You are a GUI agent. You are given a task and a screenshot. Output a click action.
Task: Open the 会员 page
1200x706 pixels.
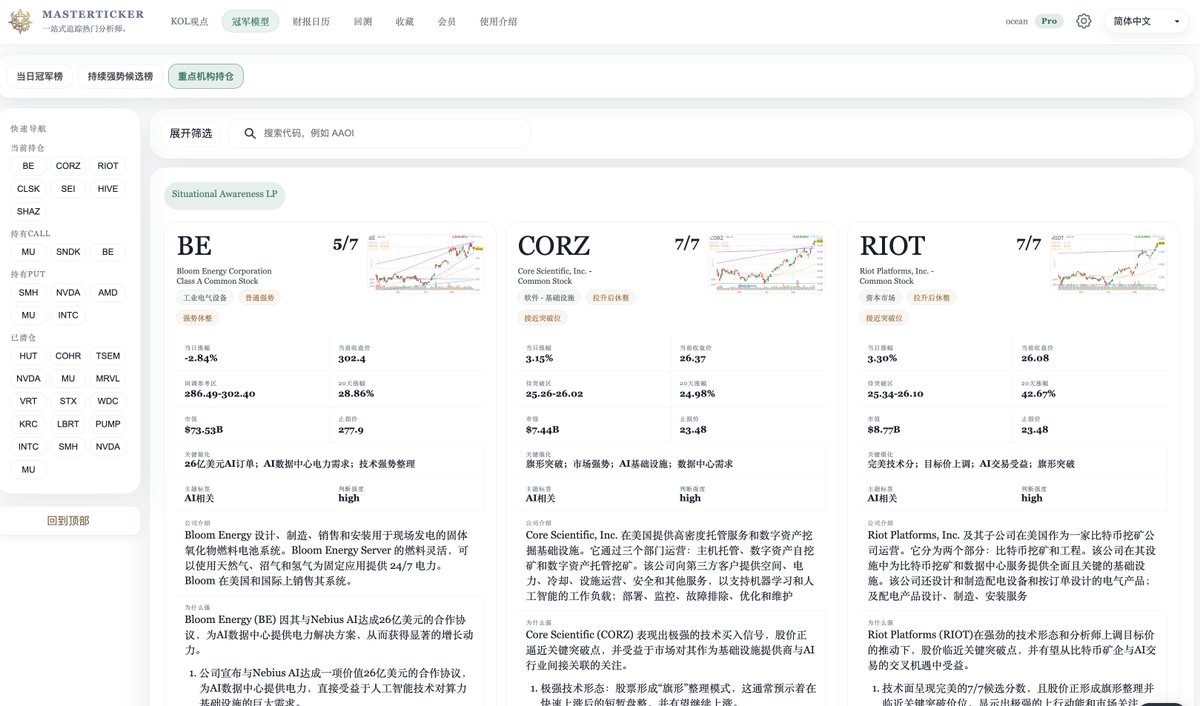click(447, 21)
